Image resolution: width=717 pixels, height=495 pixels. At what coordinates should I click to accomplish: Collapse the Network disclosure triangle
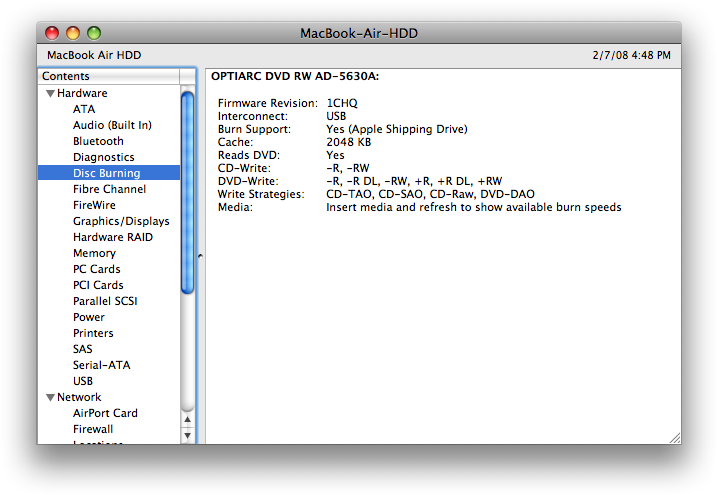point(51,397)
